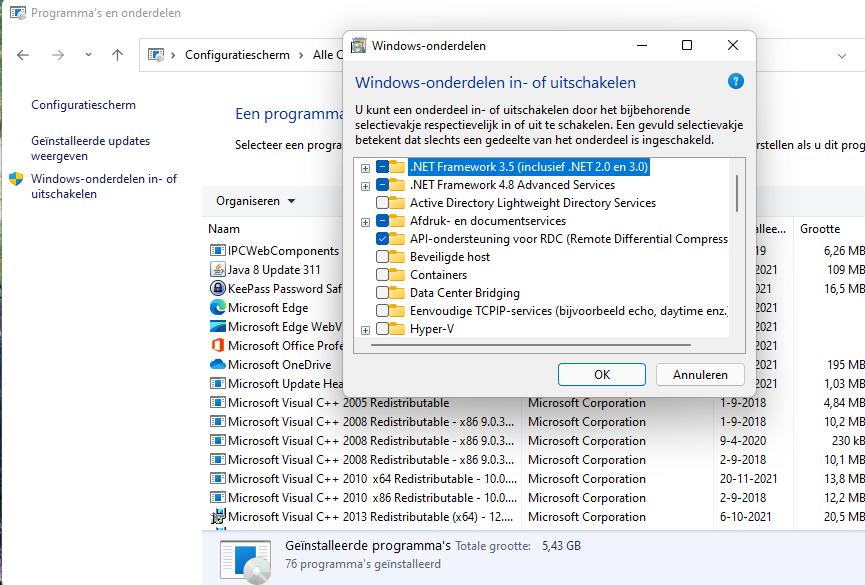
Task: Expand chevron after Configuratiescherm in breadcrumb
Action: [301, 55]
